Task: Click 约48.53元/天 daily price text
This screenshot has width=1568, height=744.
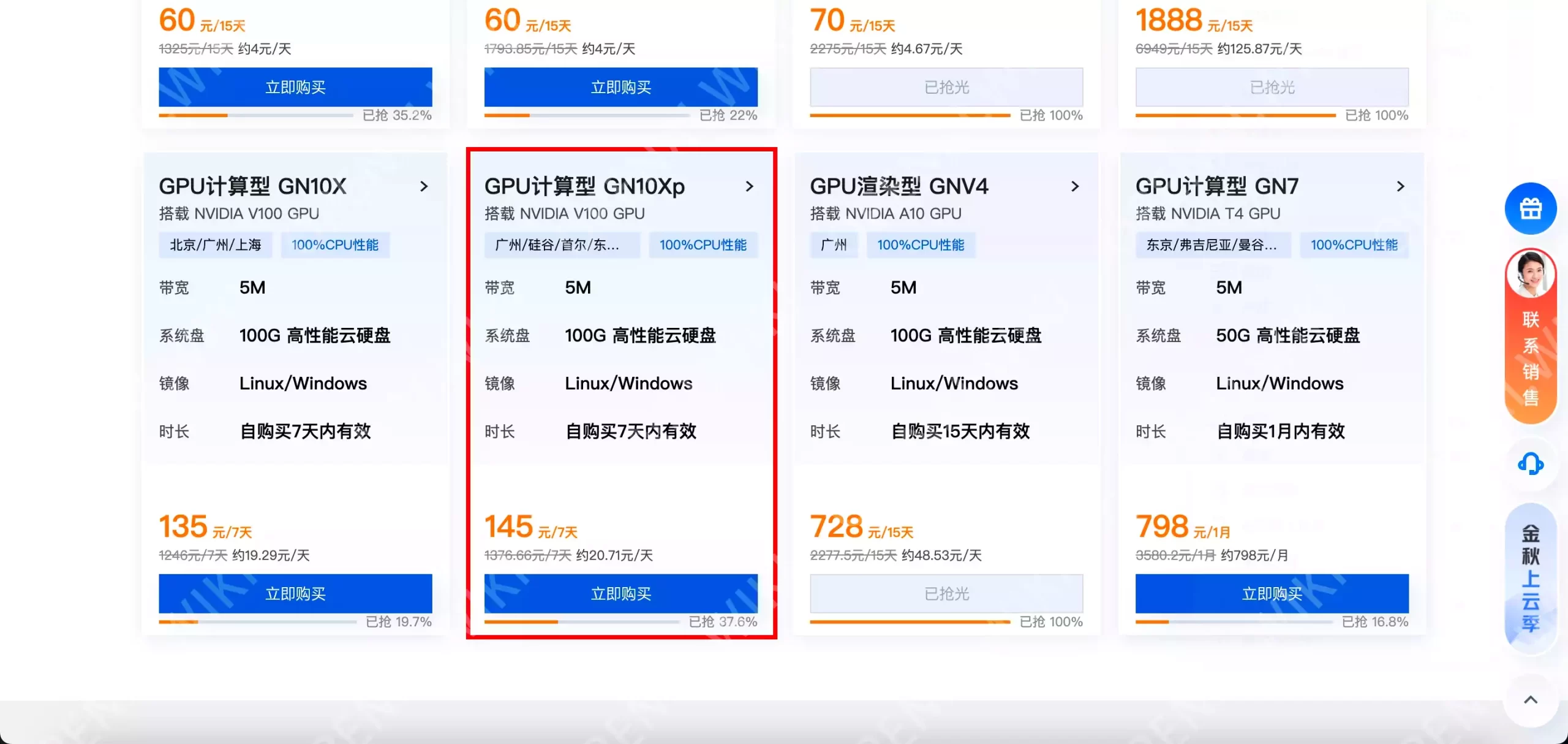Action: (942, 555)
